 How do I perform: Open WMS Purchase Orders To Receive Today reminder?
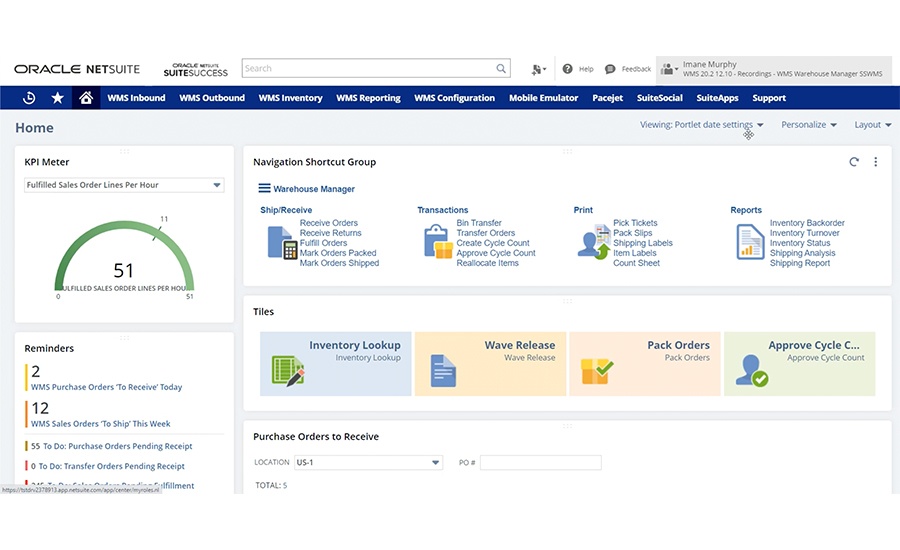[106, 387]
